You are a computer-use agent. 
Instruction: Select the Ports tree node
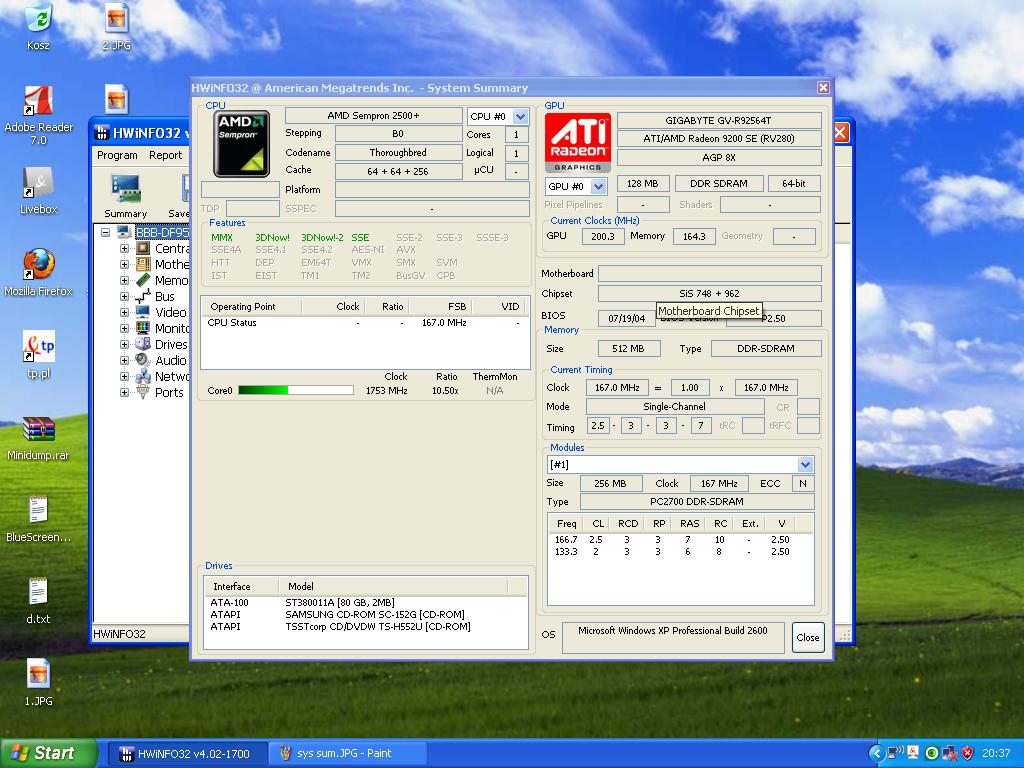tap(168, 392)
